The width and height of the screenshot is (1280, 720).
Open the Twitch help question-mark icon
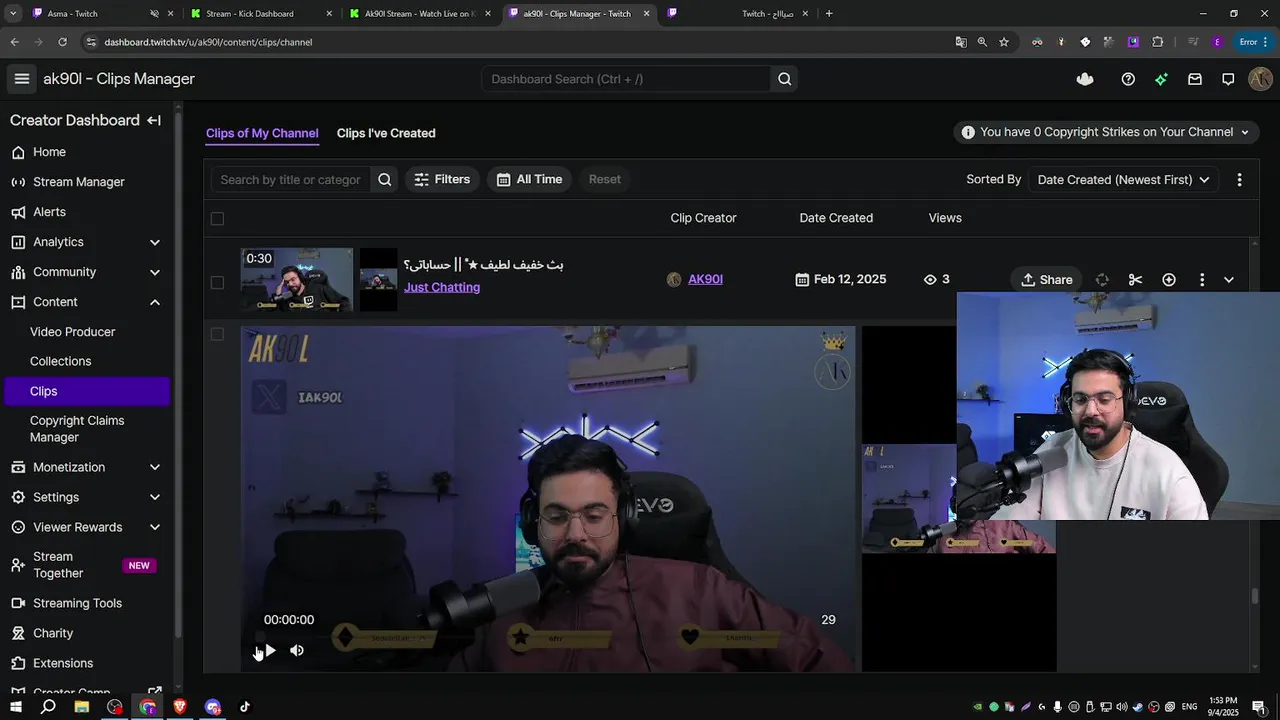[x=1128, y=79]
